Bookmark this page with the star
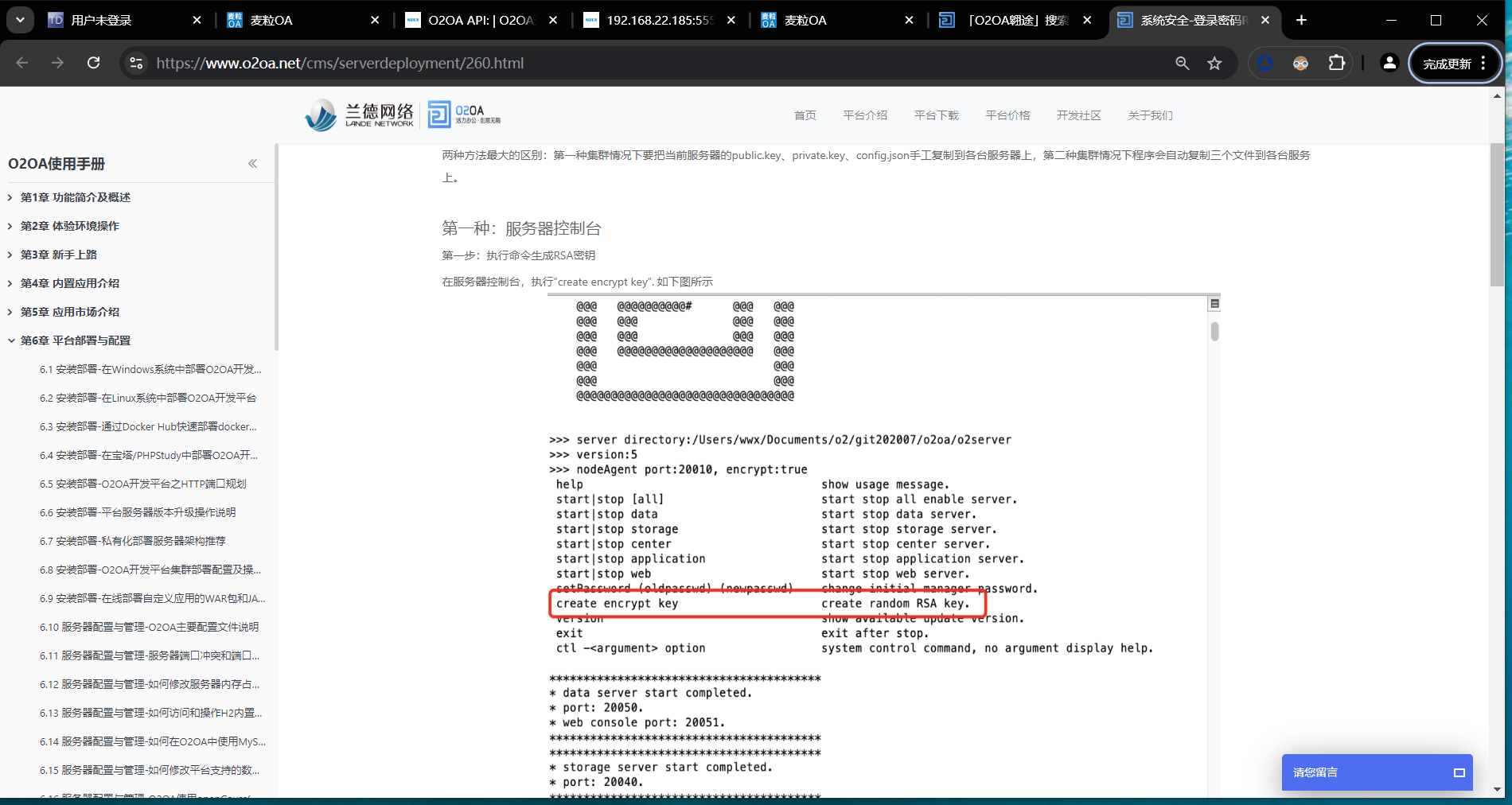This screenshot has width=1512, height=805. [x=1214, y=63]
